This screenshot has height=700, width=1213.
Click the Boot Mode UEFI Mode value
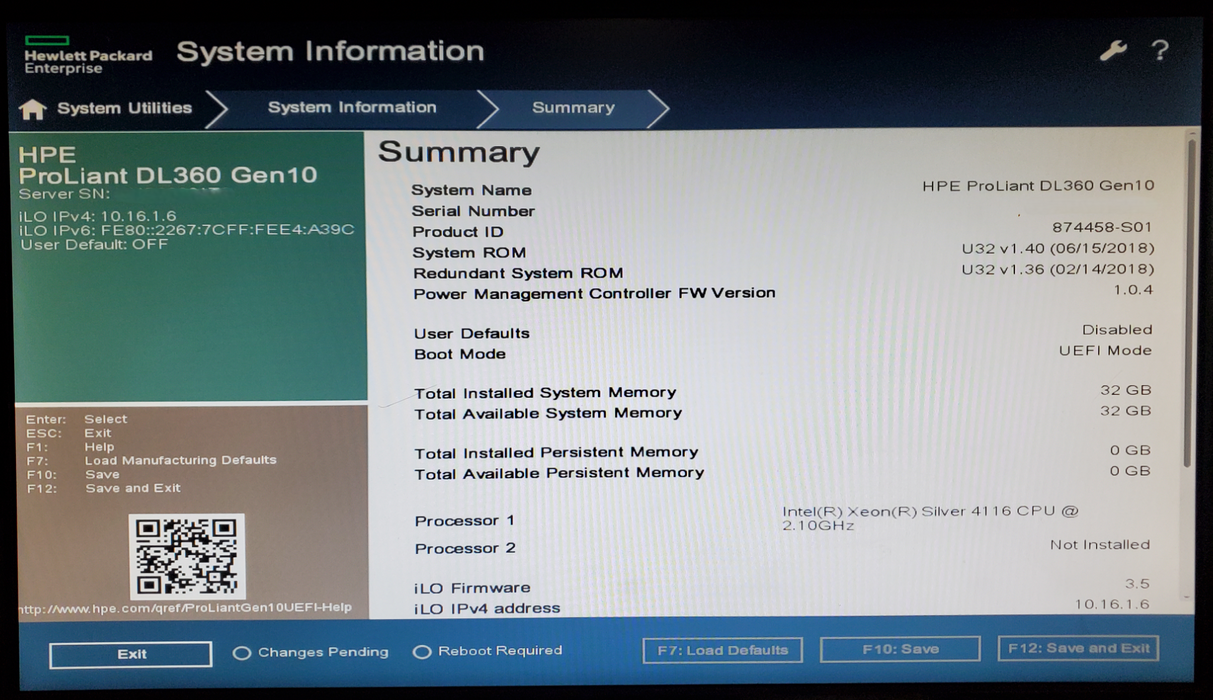tap(1105, 351)
